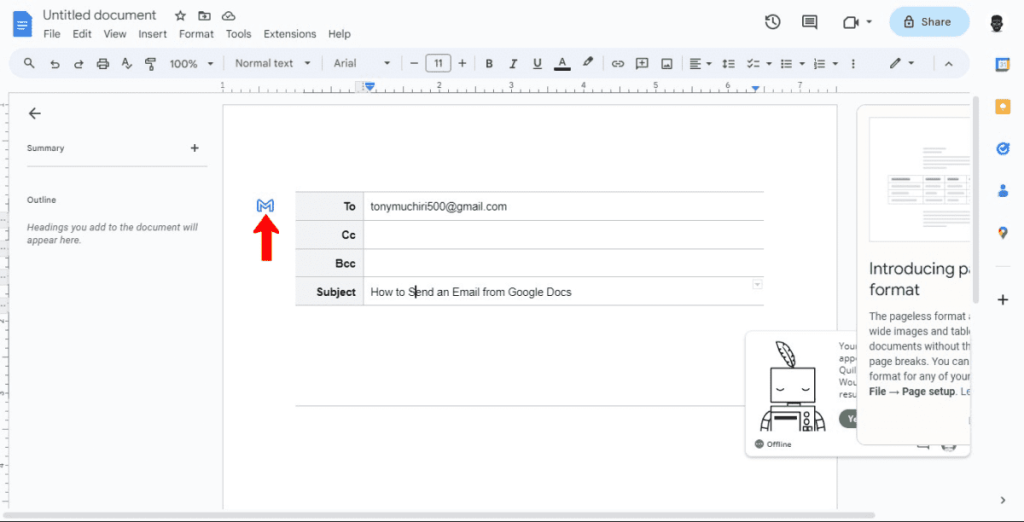Open the Subject row small dropdown arrow
The width and height of the screenshot is (1024, 522).
point(758,284)
